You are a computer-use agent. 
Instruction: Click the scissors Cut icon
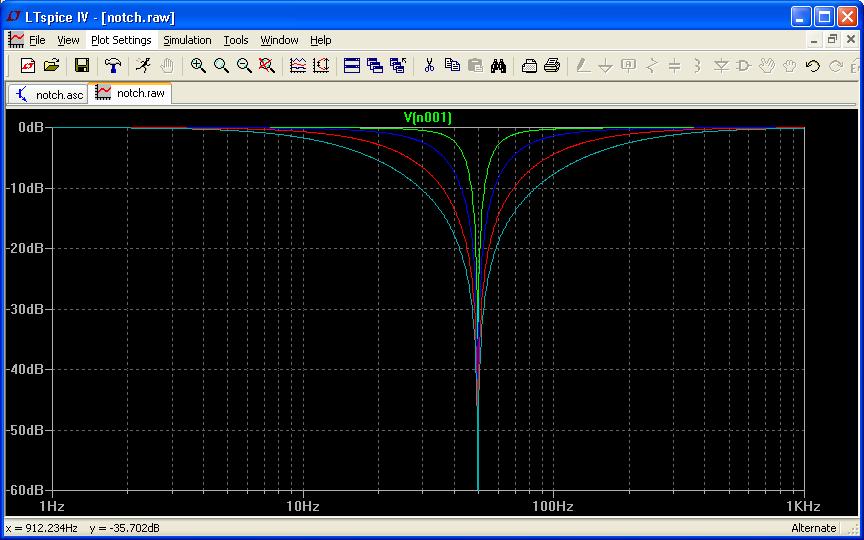point(429,66)
